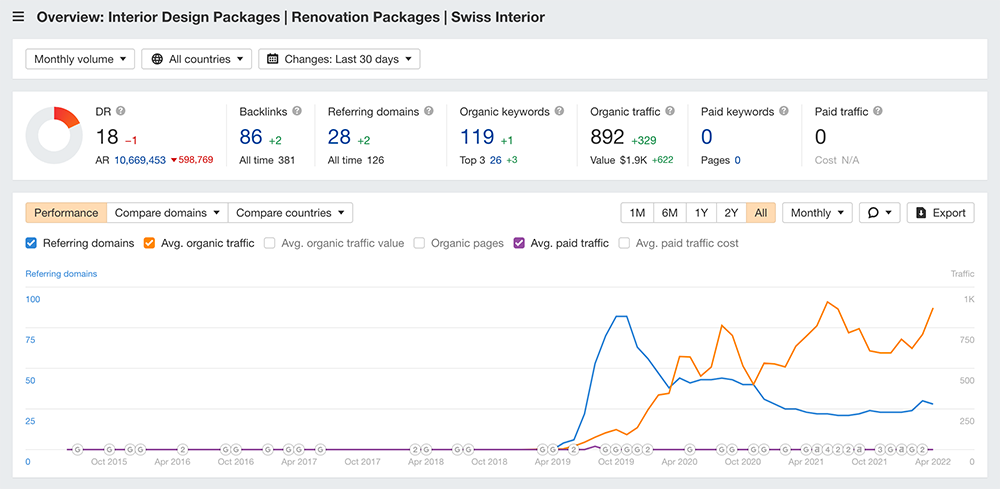Click the help icon next to DR
1000x489 pixels.
tap(121, 112)
